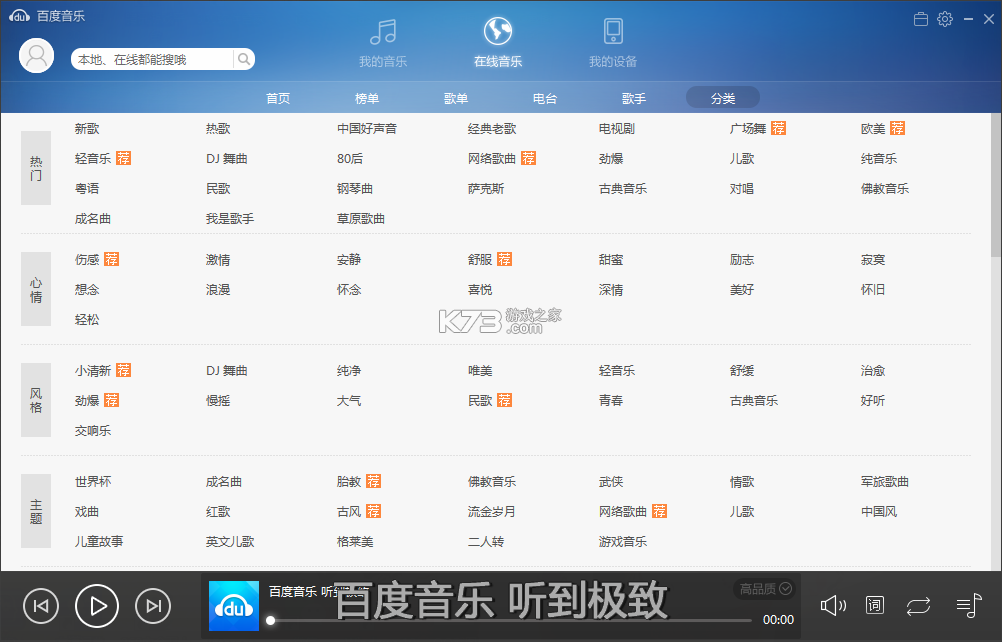The image size is (1002, 642).
Task: Select 钢琴曲 category
Action: [355, 188]
